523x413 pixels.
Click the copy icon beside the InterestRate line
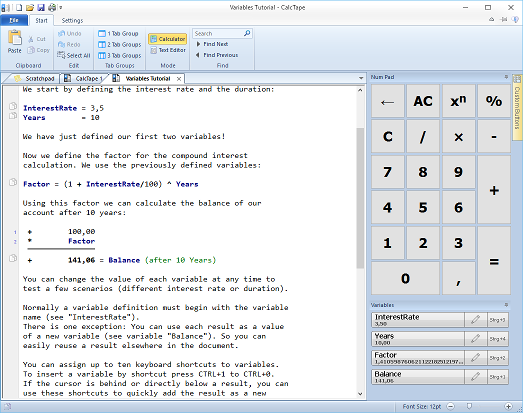point(13,106)
